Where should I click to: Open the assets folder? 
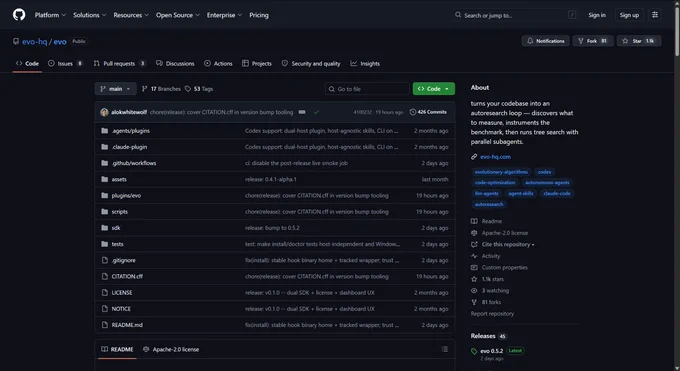point(119,179)
